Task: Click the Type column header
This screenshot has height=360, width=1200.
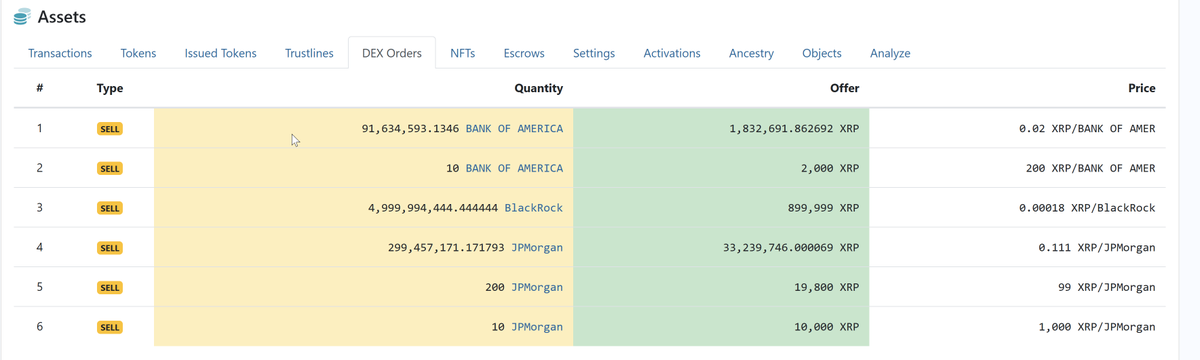Action: pos(110,89)
